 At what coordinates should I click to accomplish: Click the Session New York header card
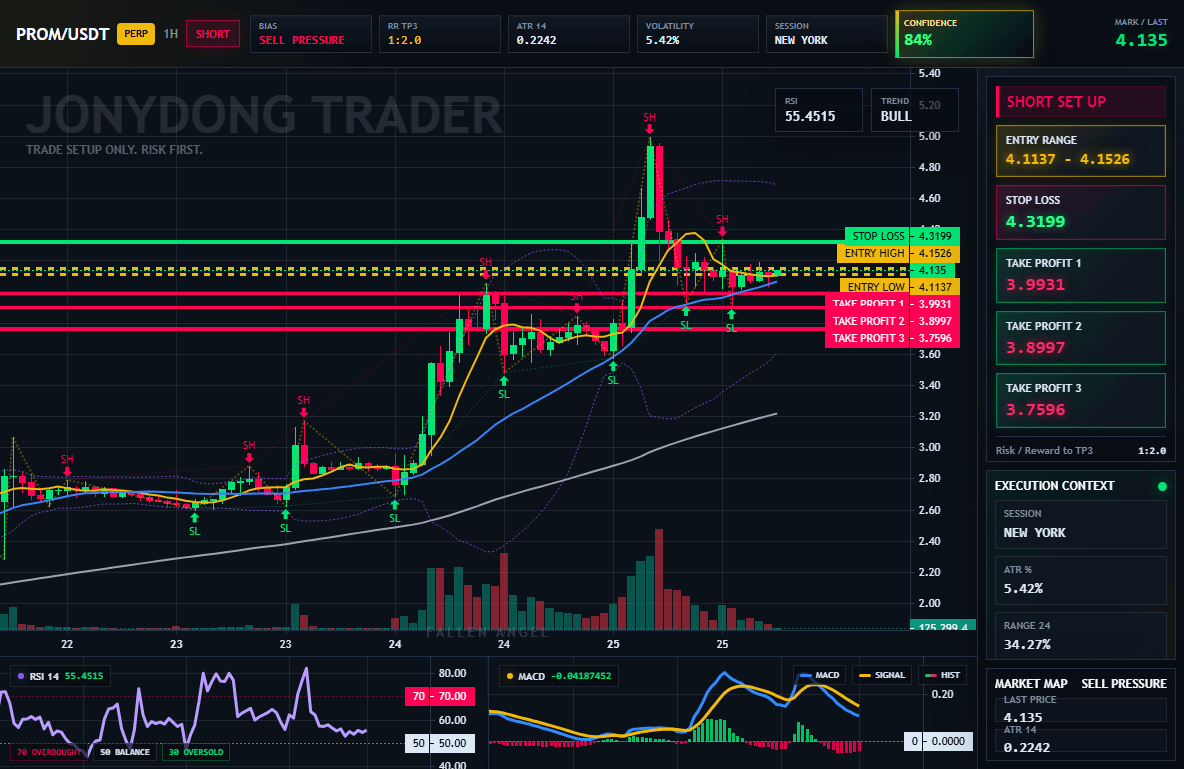(827, 34)
